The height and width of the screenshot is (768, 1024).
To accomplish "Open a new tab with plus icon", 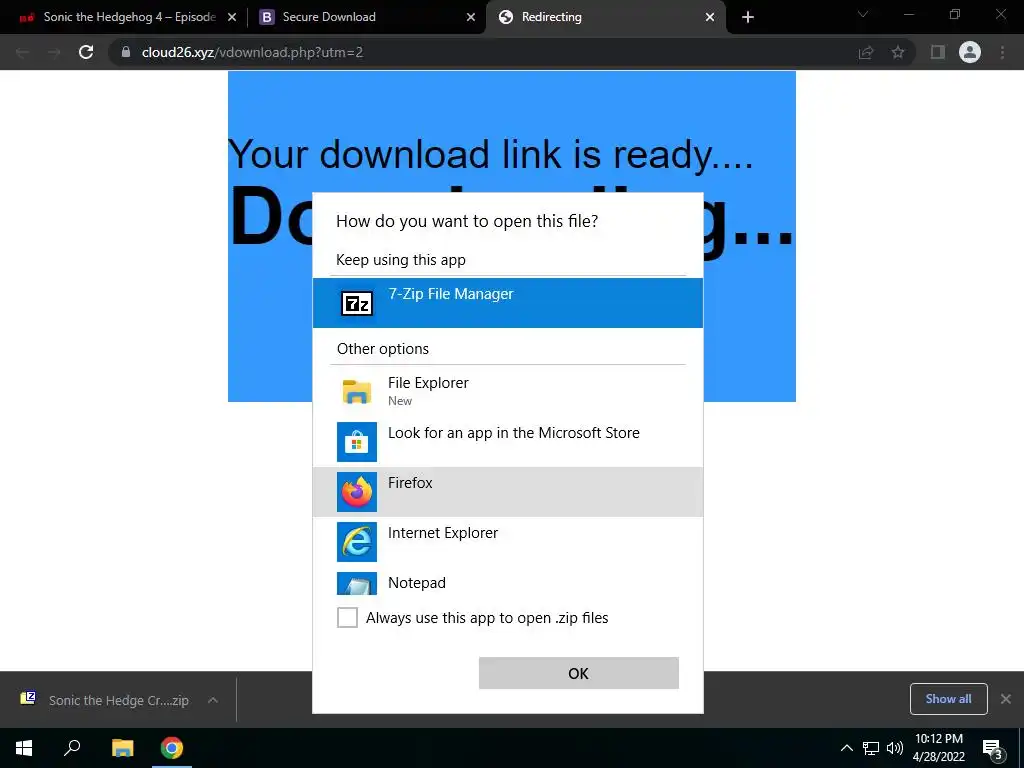I will (748, 17).
